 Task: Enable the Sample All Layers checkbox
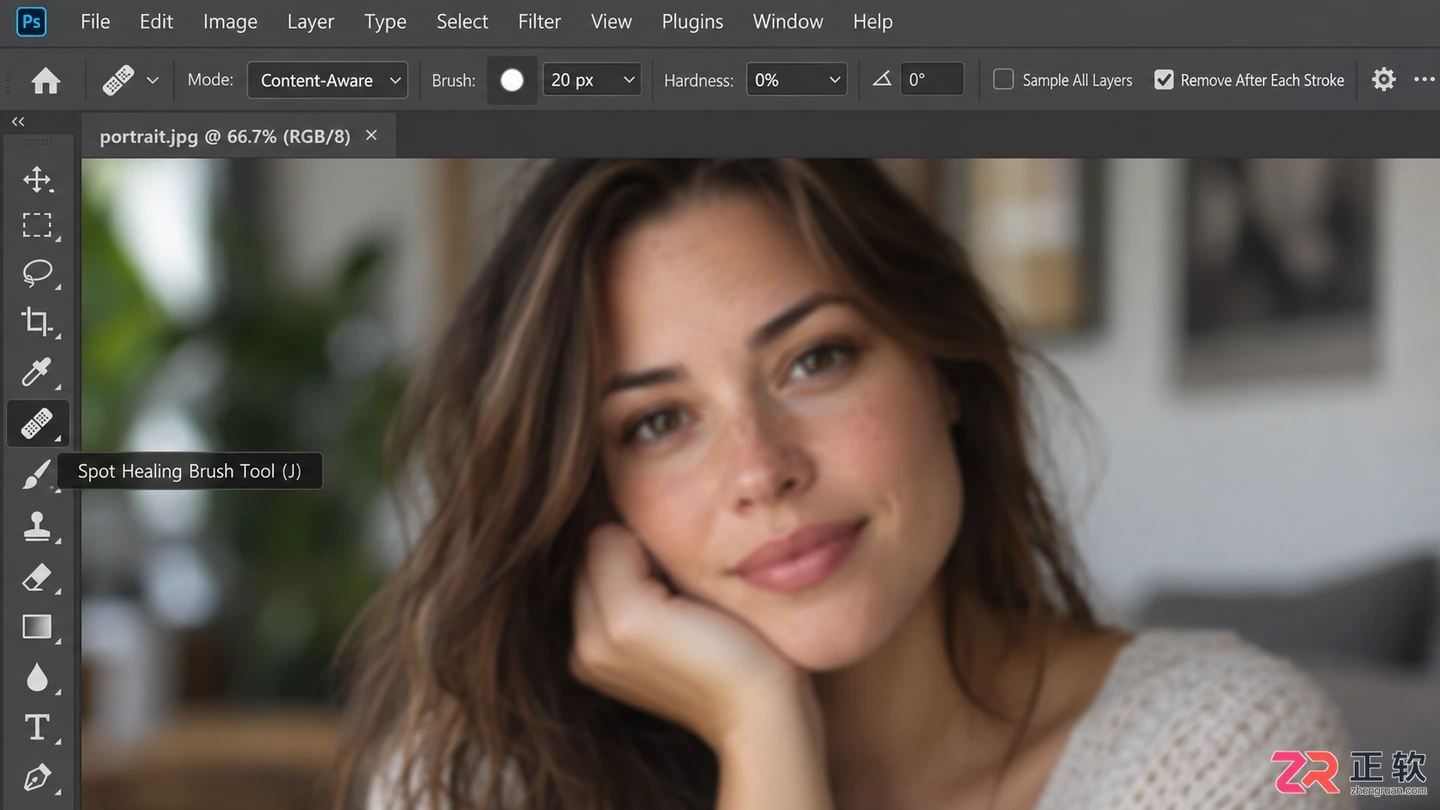coord(1003,79)
